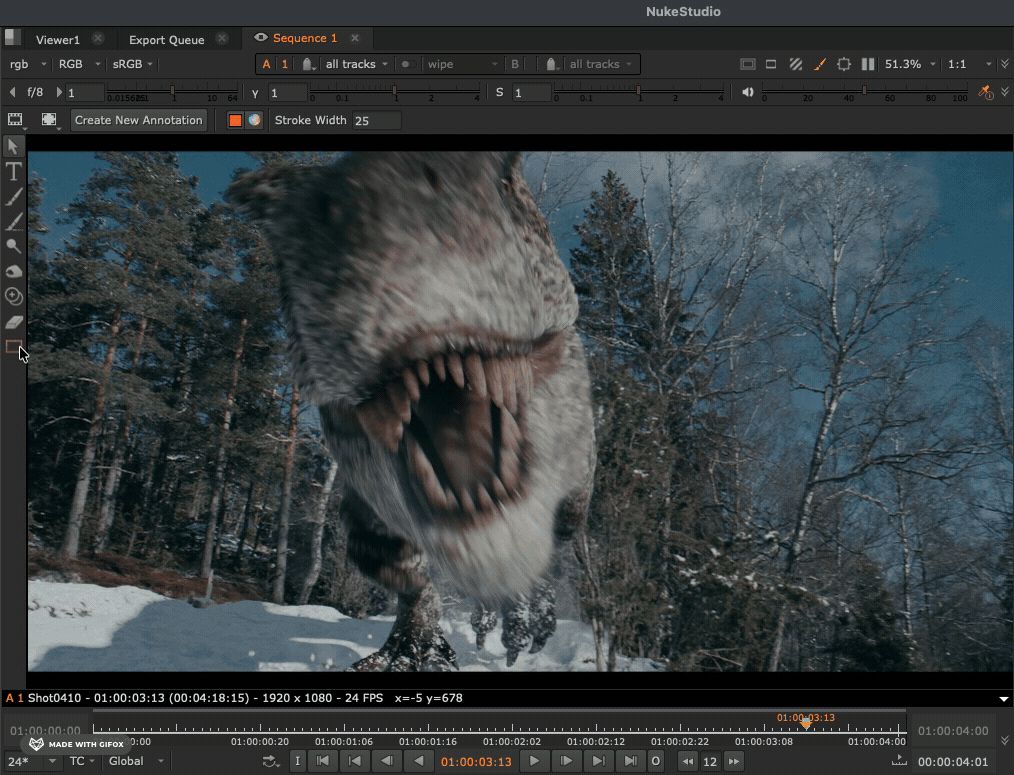Toggle the Sequence 1 tab eye icon
Screen dimensions: 1014x775
pyautogui.click(x=261, y=38)
